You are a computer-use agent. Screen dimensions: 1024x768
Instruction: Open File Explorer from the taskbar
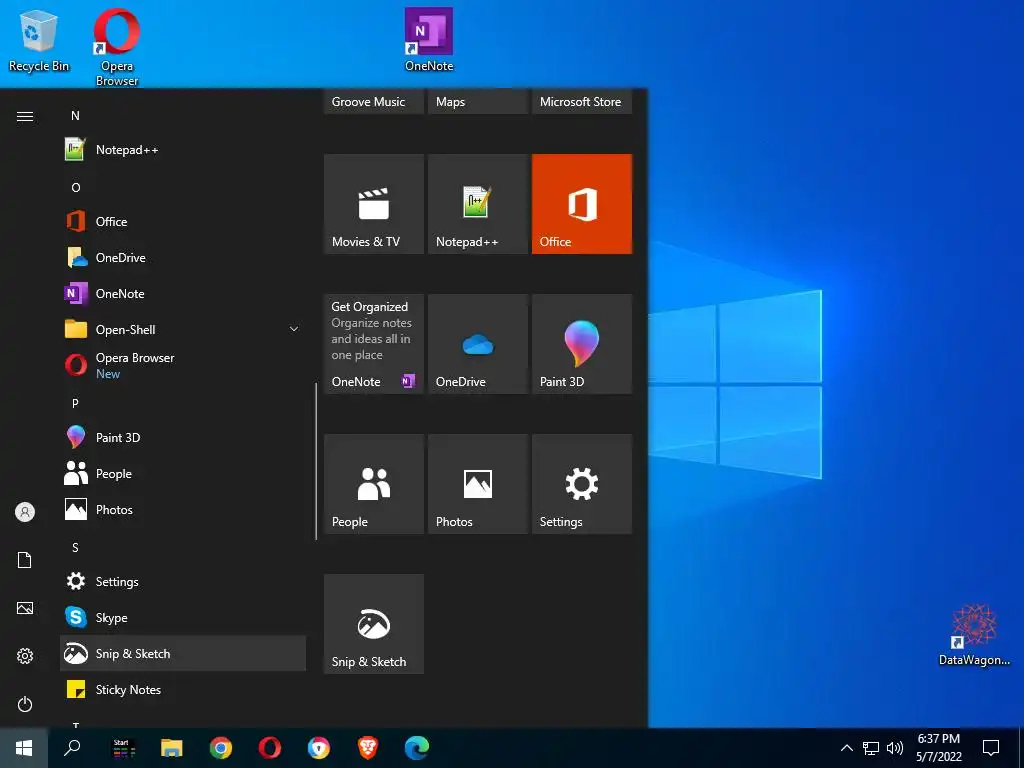click(x=172, y=748)
